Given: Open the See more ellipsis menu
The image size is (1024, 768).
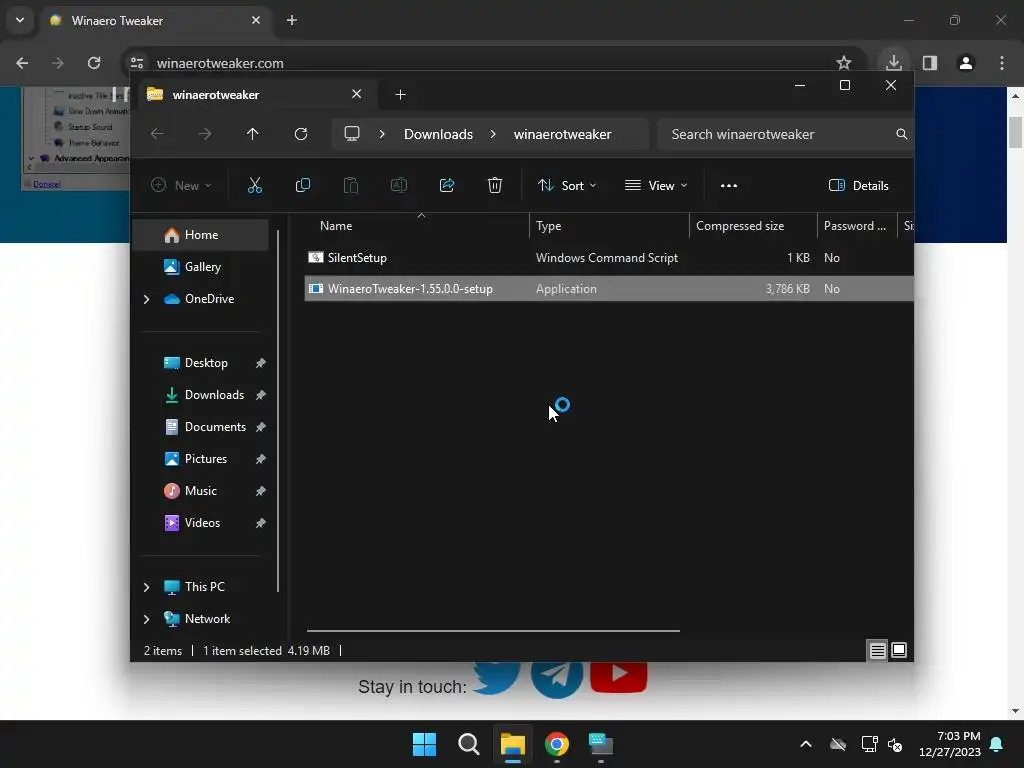Looking at the screenshot, I should tap(729, 185).
